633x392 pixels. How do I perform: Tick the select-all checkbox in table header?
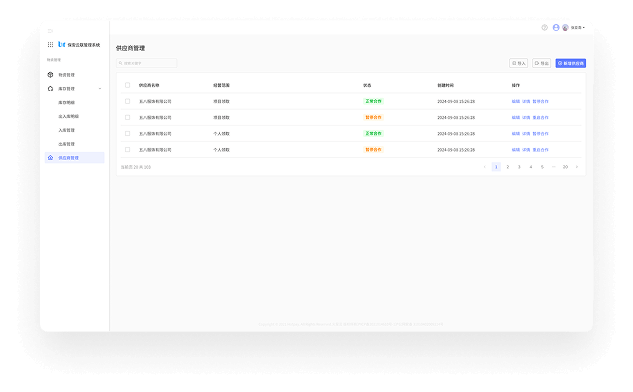pyautogui.click(x=128, y=85)
